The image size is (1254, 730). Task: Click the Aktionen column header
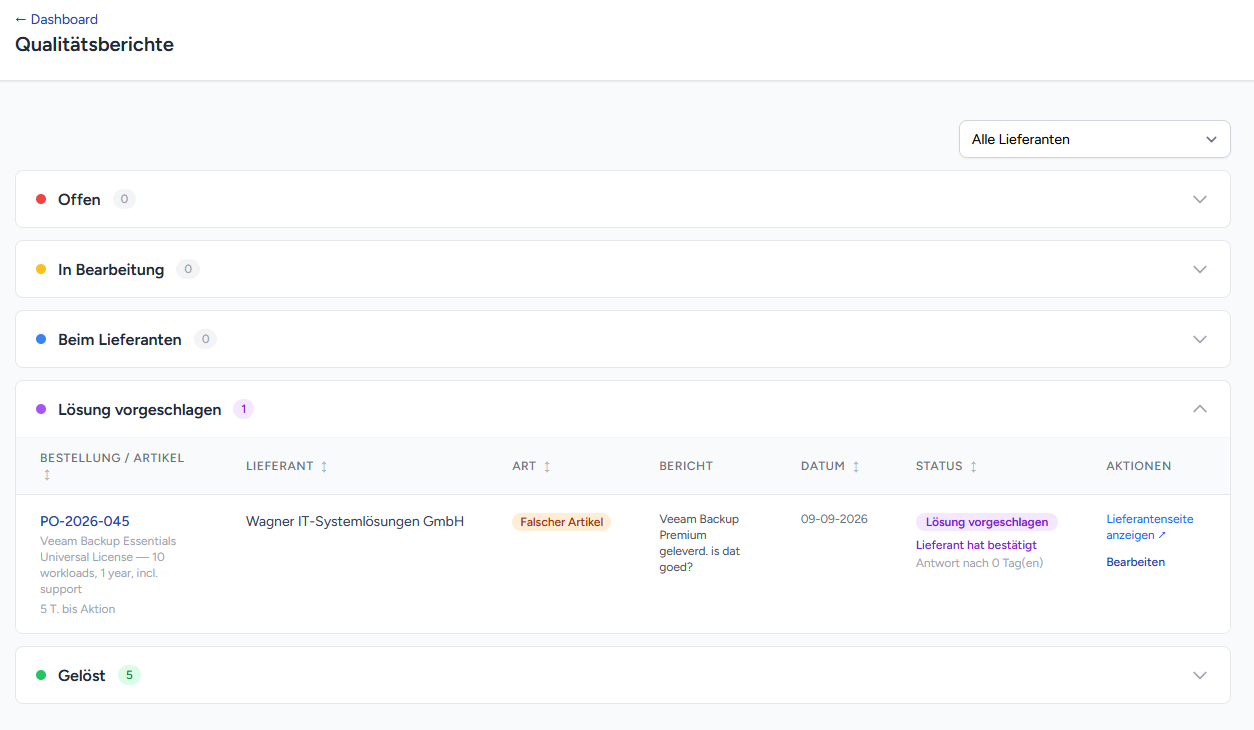tap(1138, 466)
